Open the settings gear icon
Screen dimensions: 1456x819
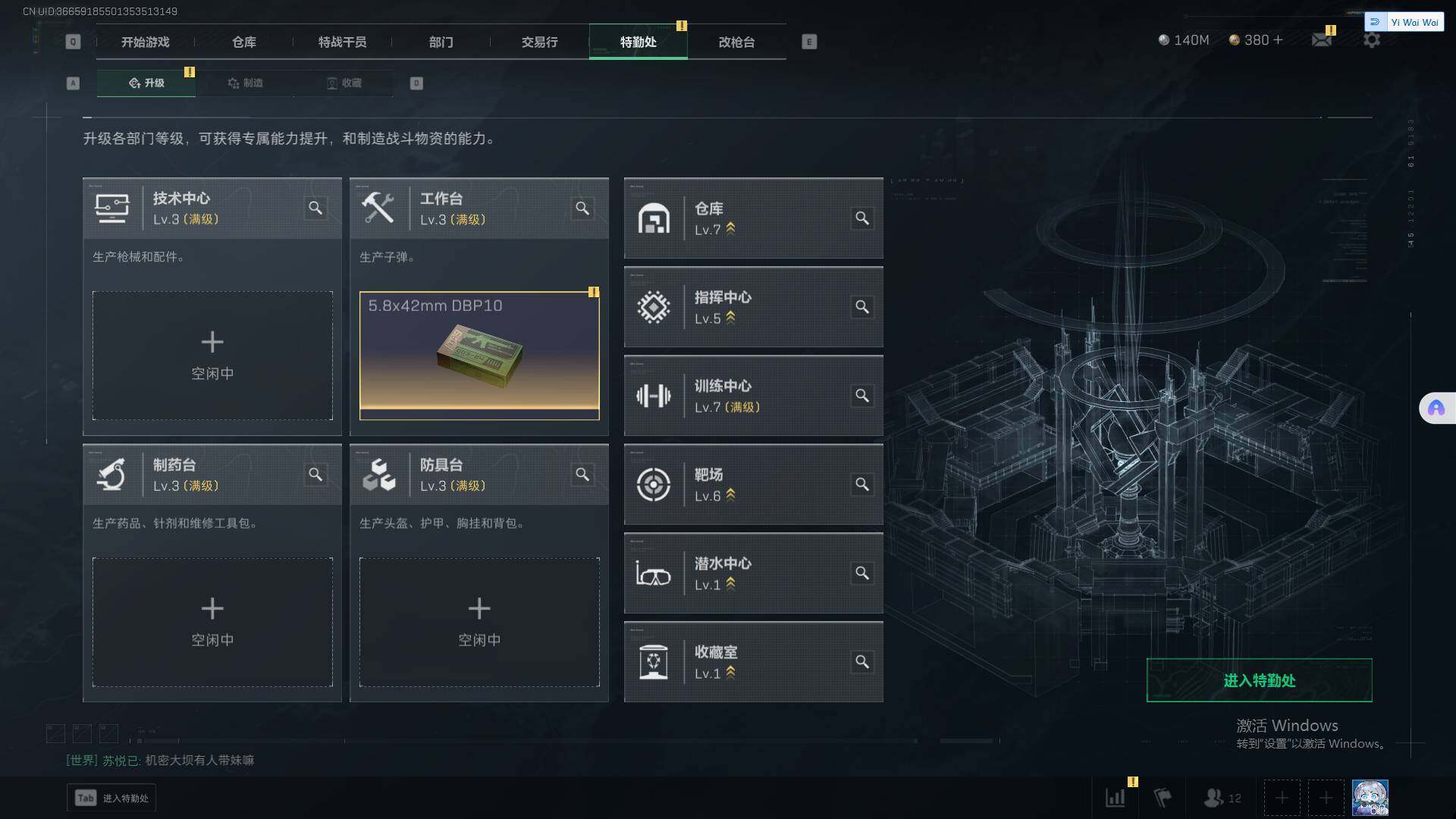1372,39
